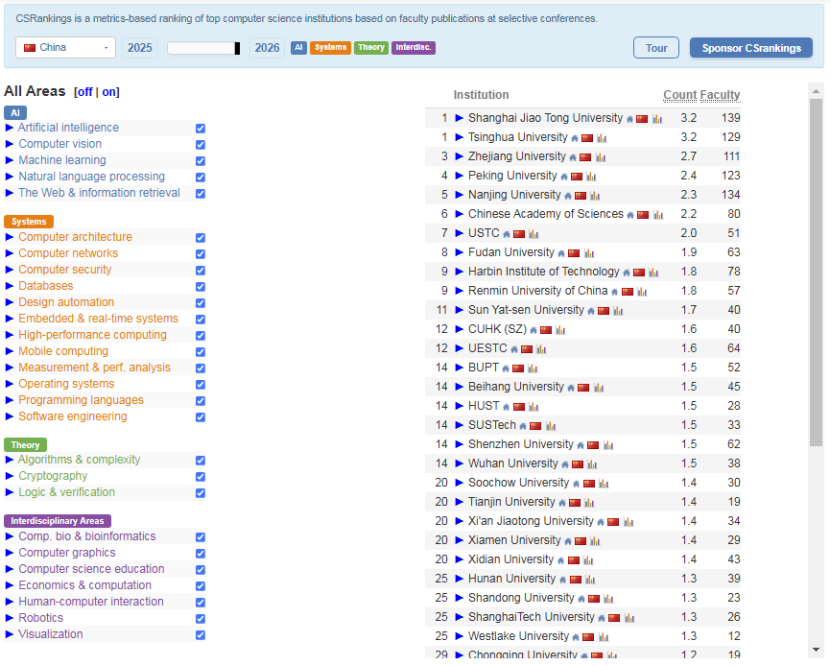View chart icon for Harbin Institute of Technology
Image resolution: width=831 pixels, height=666 pixels.
pyautogui.click(x=652, y=272)
